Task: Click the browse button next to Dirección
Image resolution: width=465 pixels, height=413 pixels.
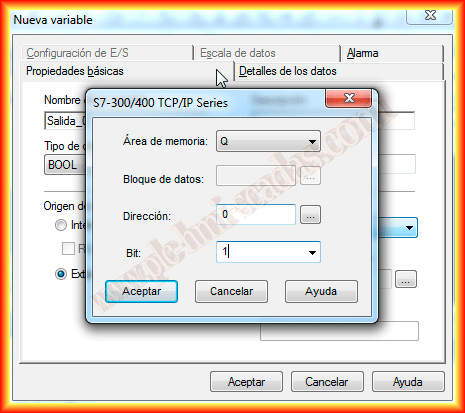Action: pos(310,214)
